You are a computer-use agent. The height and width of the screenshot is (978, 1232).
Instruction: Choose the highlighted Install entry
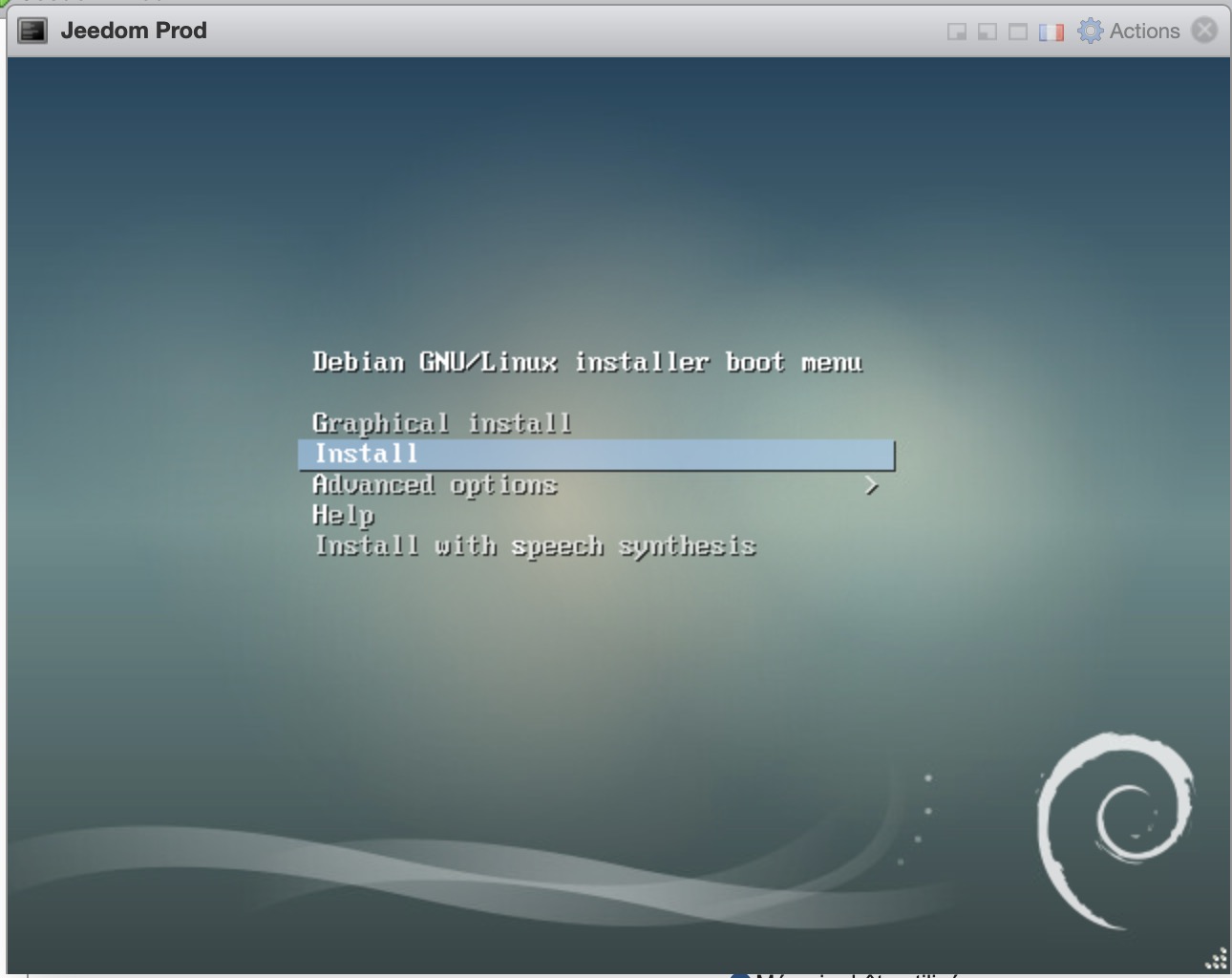597,455
